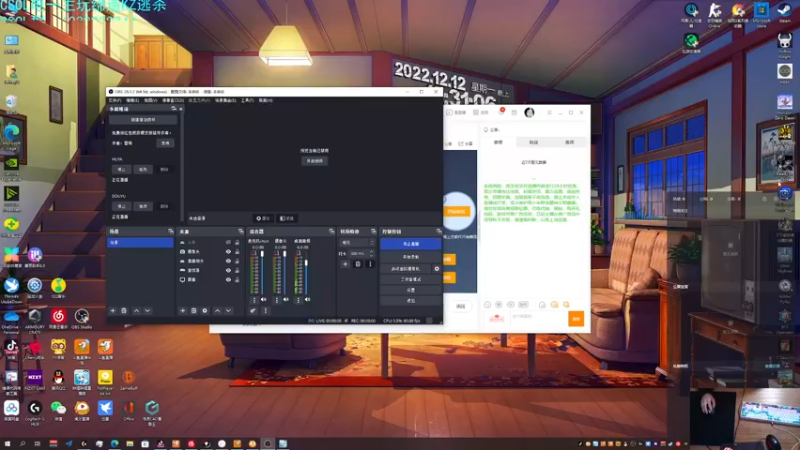800x450 pixels.
Task: Mute the middle mixer channel speaker icon
Action: click(286, 299)
